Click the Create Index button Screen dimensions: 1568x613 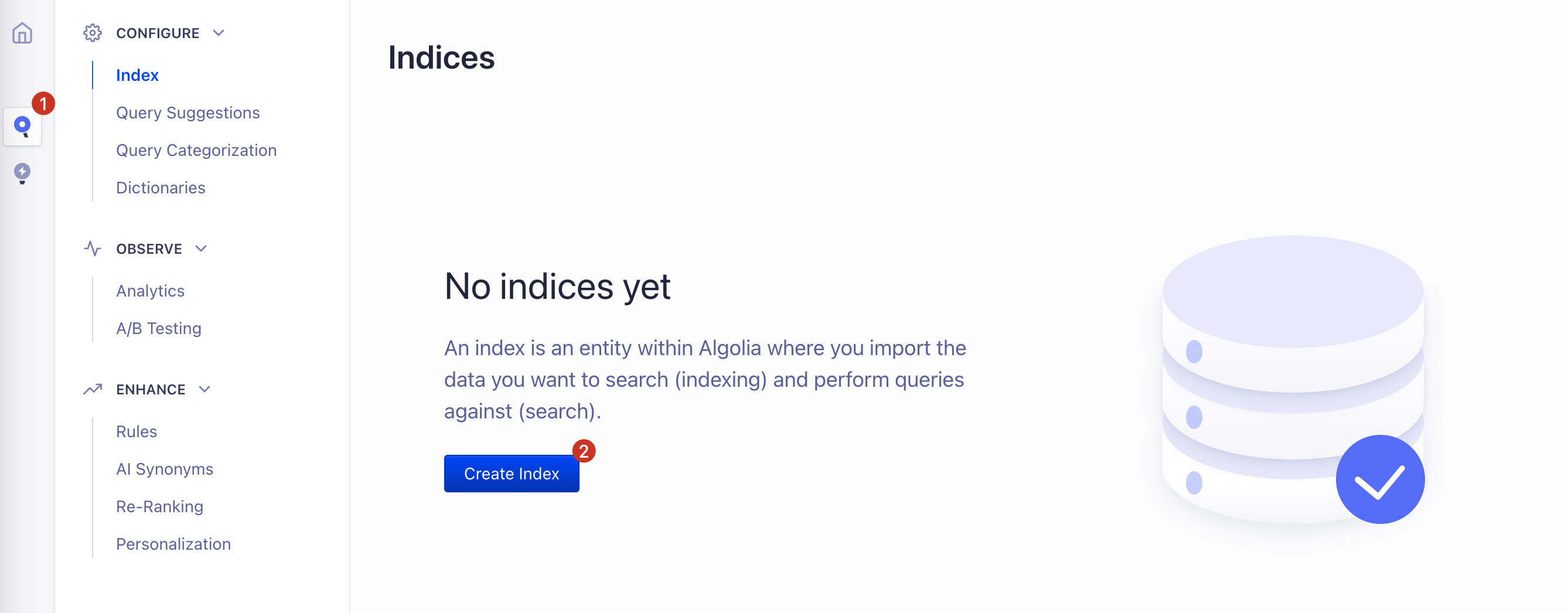coord(512,474)
